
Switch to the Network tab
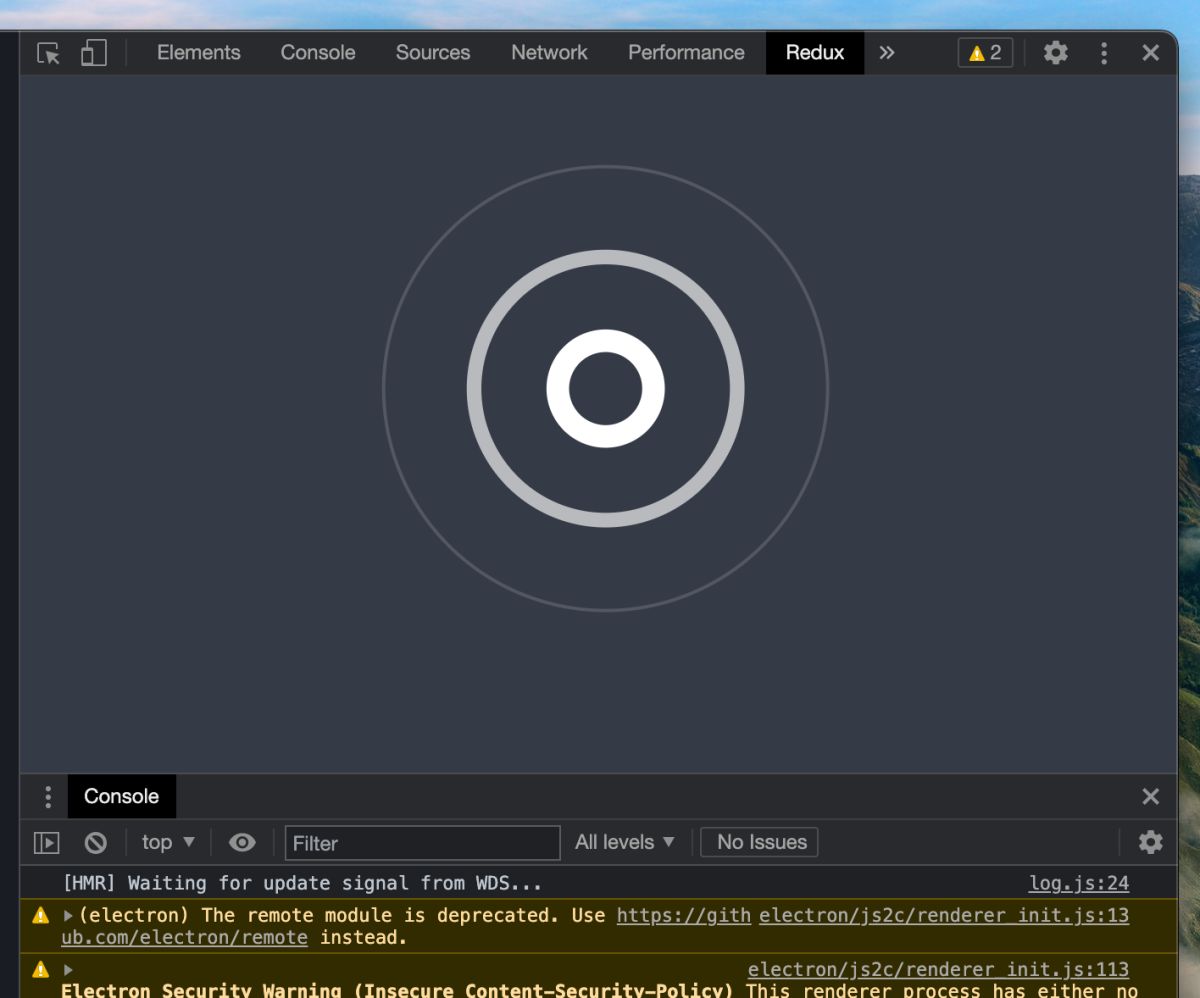(549, 53)
